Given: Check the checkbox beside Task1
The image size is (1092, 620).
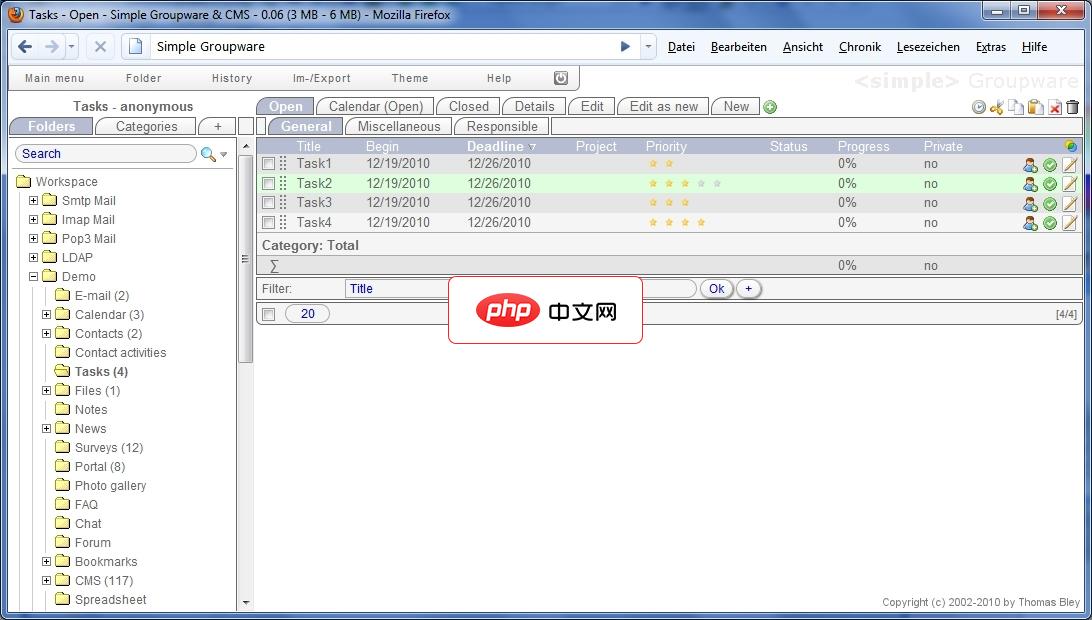Looking at the screenshot, I should (267, 164).
